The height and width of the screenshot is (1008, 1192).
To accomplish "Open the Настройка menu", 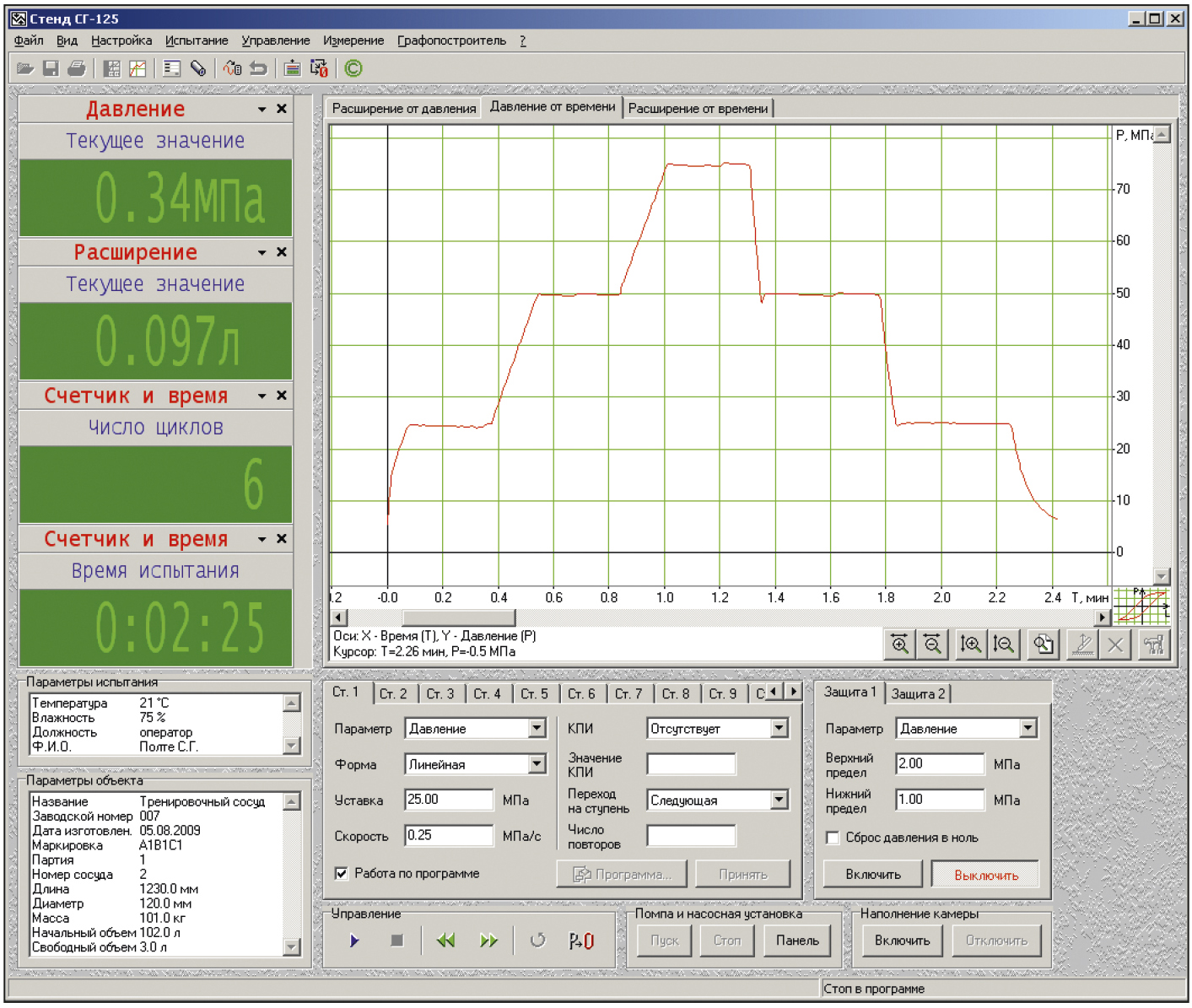I will (x=121, y=40).
